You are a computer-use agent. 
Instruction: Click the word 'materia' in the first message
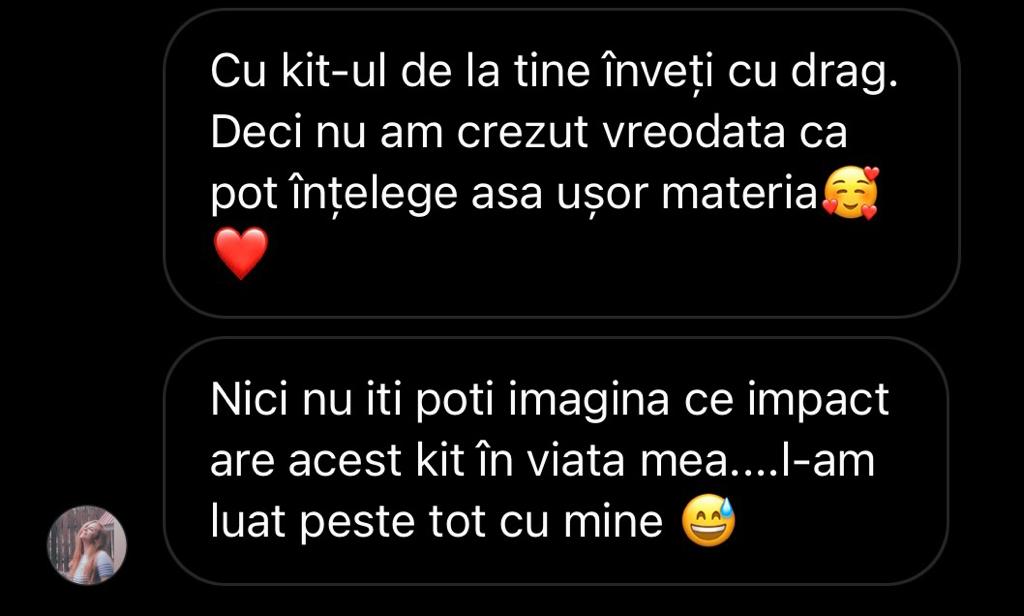(739, 194)
